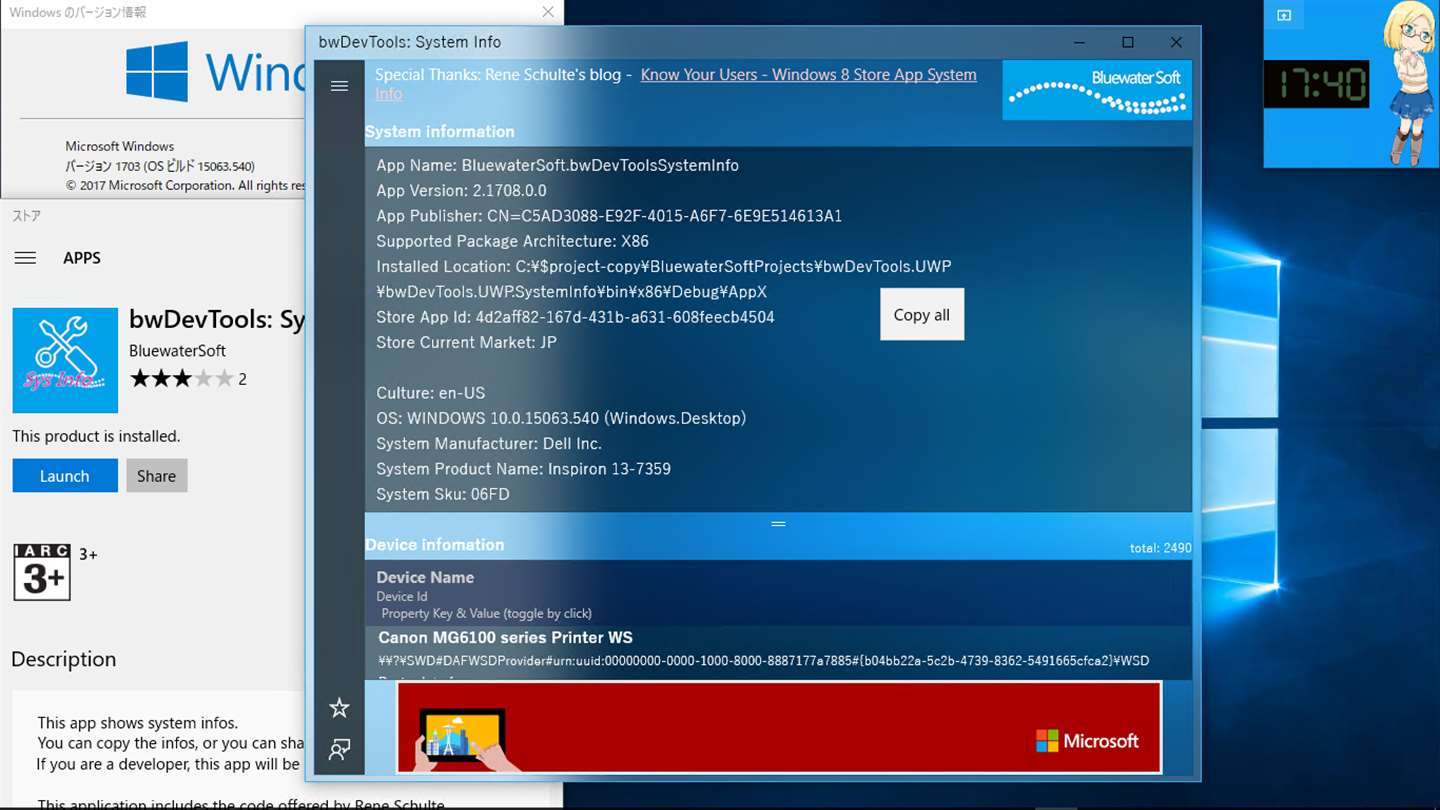This screenshot has width=1440, height=810.
Task: Click the Description heading in the Store
Action: click(x=63, y=659)
